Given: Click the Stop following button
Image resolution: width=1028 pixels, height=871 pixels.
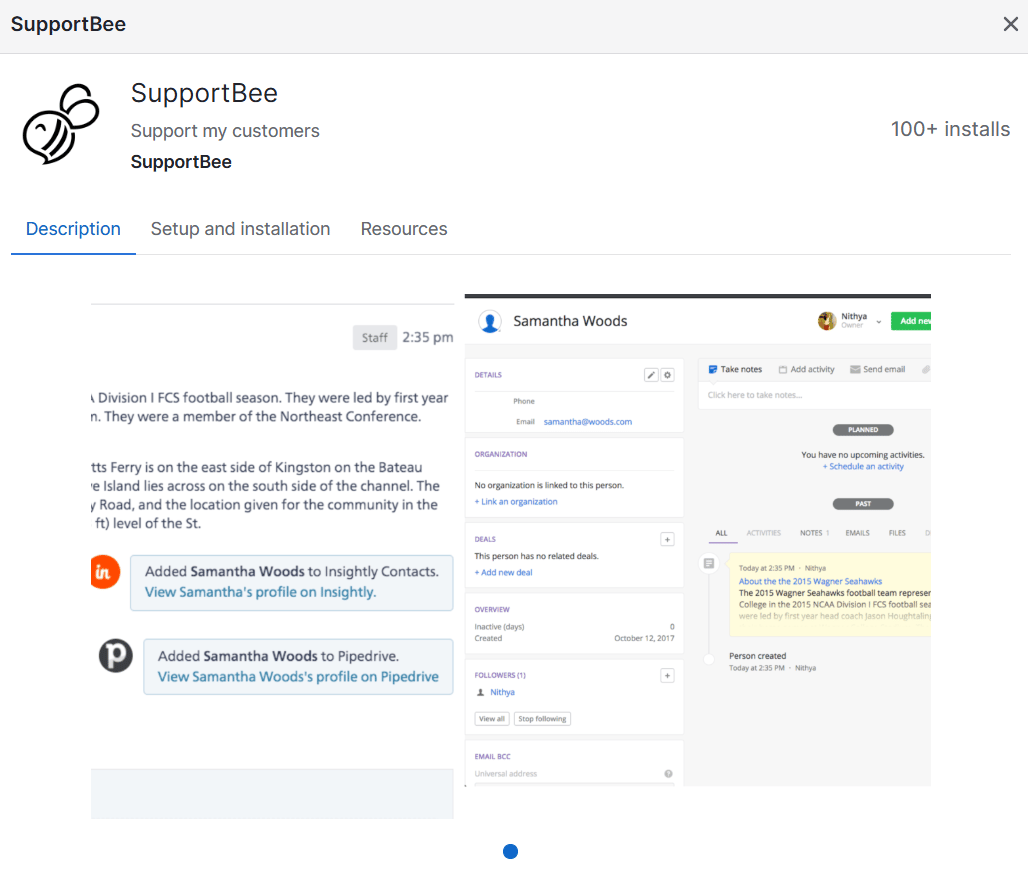Looking at the screenshot, I should (542, 719).
